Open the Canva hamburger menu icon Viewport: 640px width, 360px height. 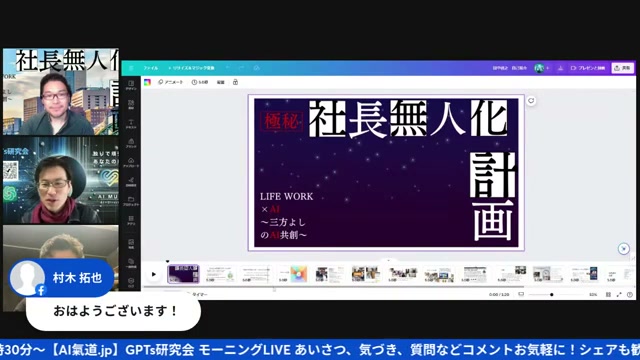pyautogui.click(x=131, y=68)
